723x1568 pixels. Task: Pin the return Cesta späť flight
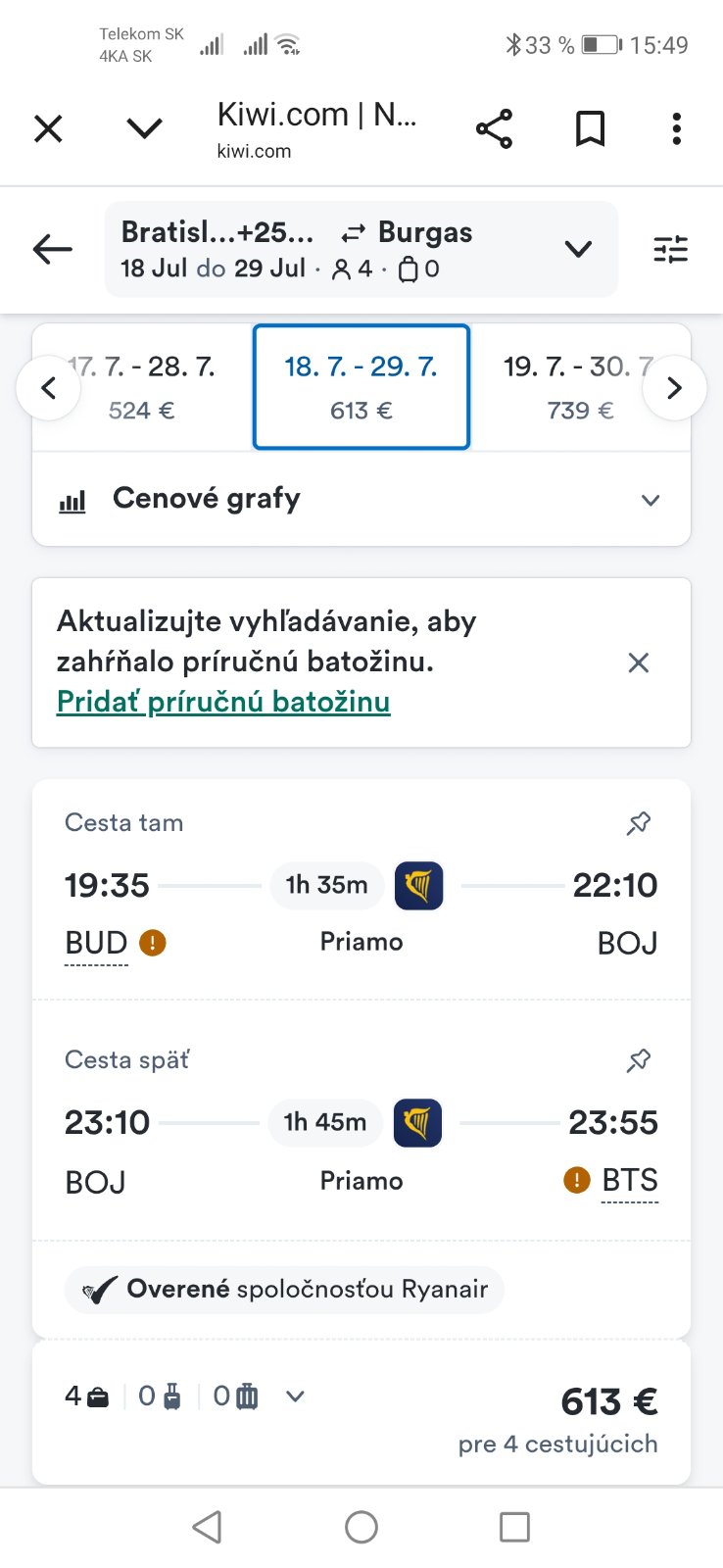[639, 1060]
